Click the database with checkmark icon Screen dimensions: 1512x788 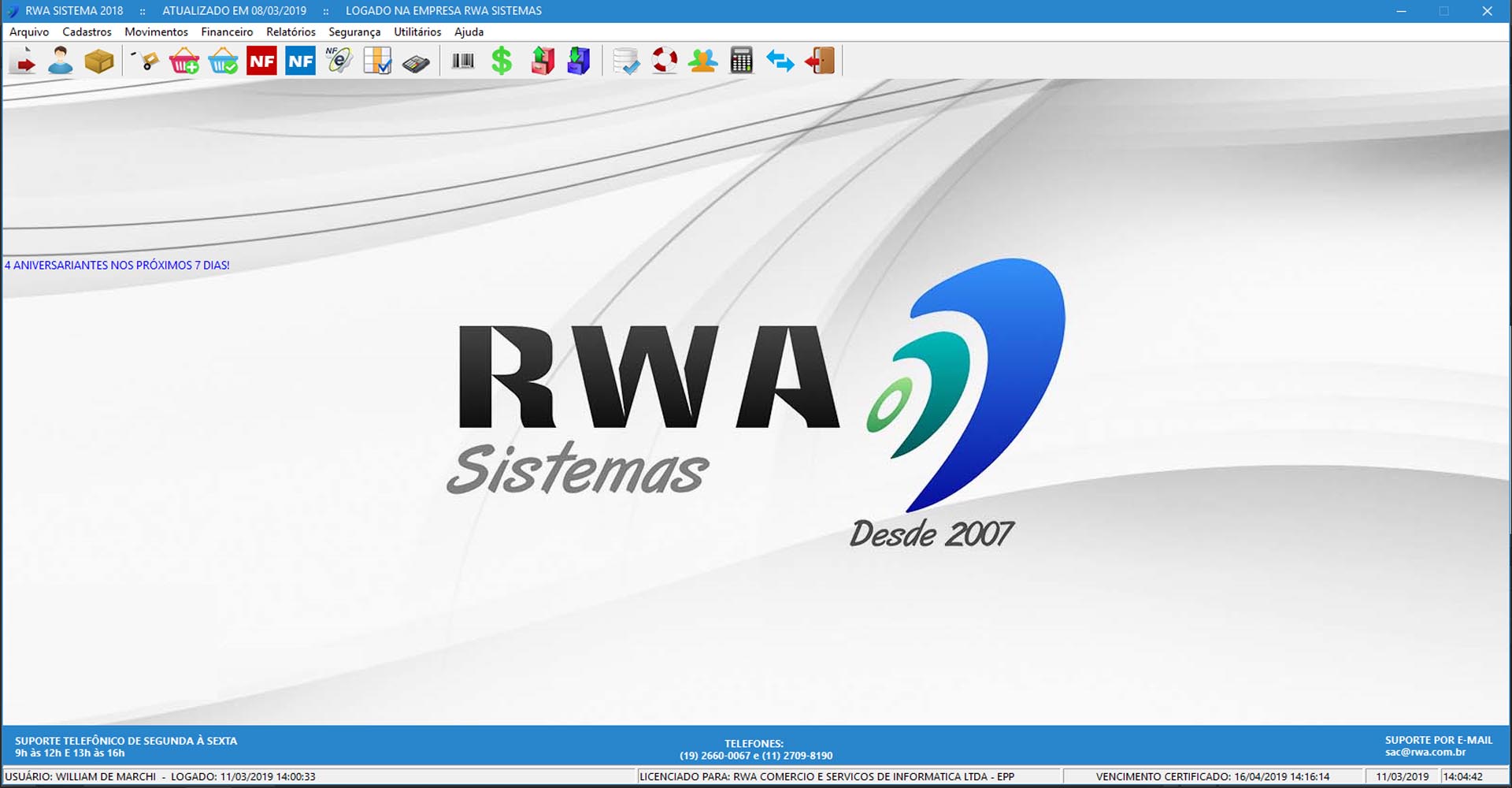pyautogui.click(x=626, y=61)
